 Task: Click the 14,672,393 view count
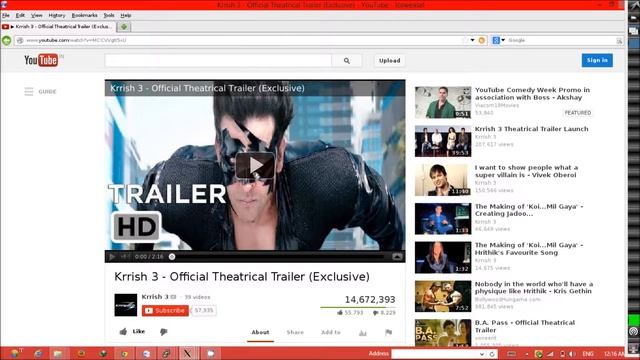tap(370, 300)
